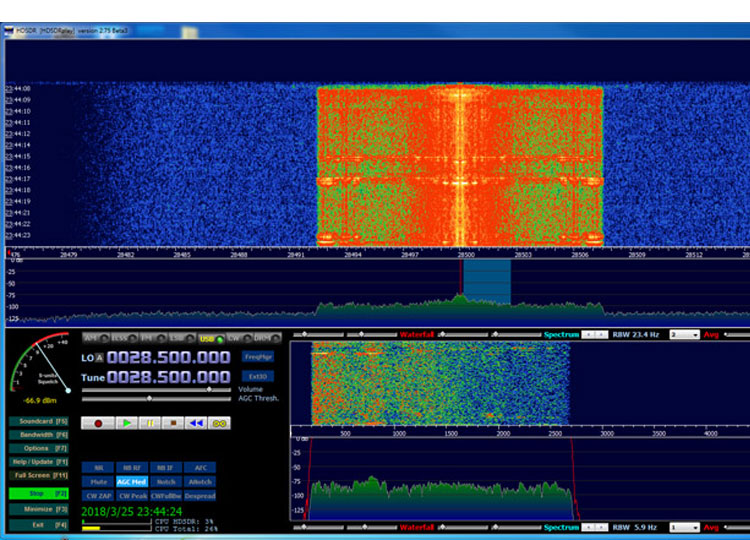Start recording with the red record button

(98, 423)
